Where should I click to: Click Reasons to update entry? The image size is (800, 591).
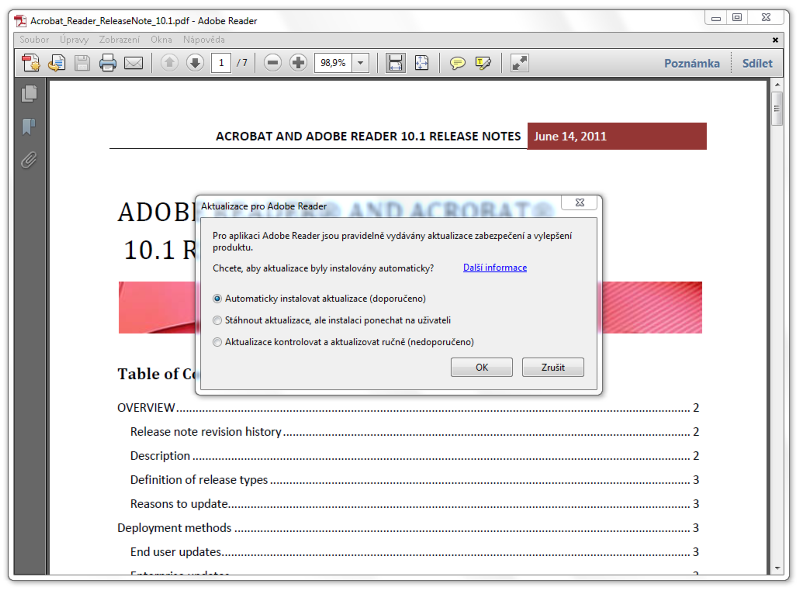[x=414, y=504]
